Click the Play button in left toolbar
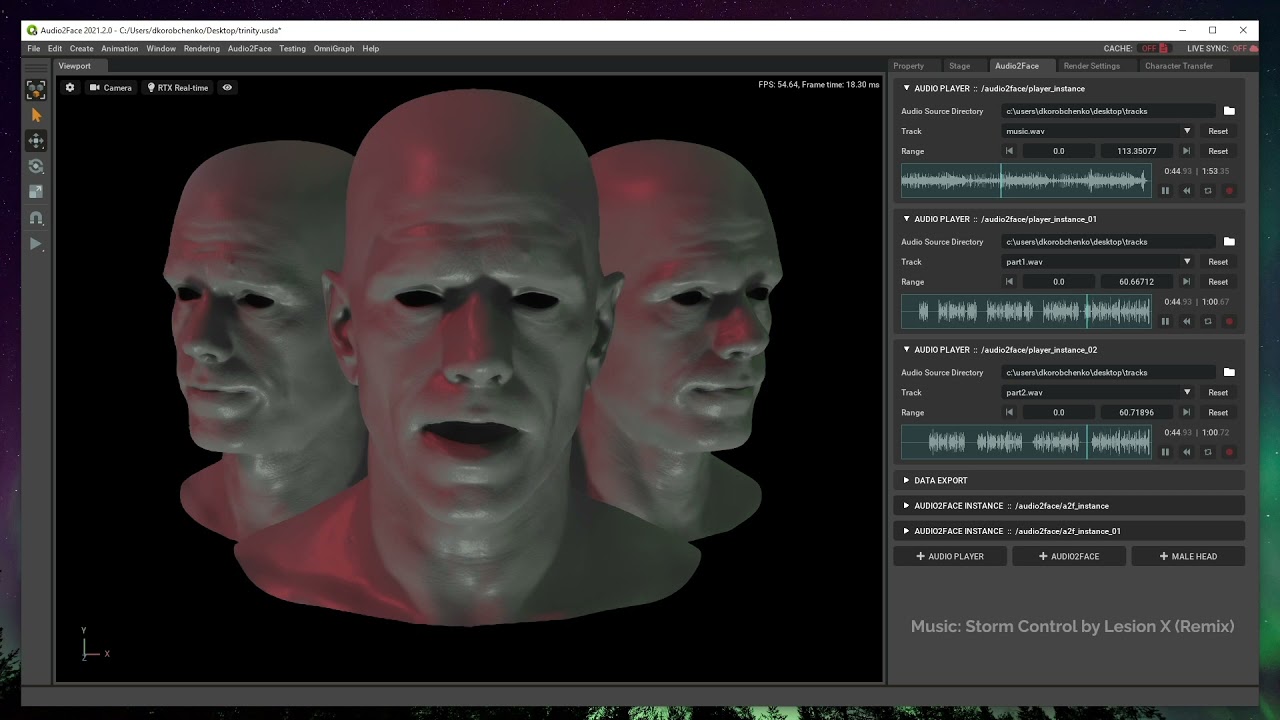Image resolution: width=1280 pixels, height=720 pixels. [36, 244]
